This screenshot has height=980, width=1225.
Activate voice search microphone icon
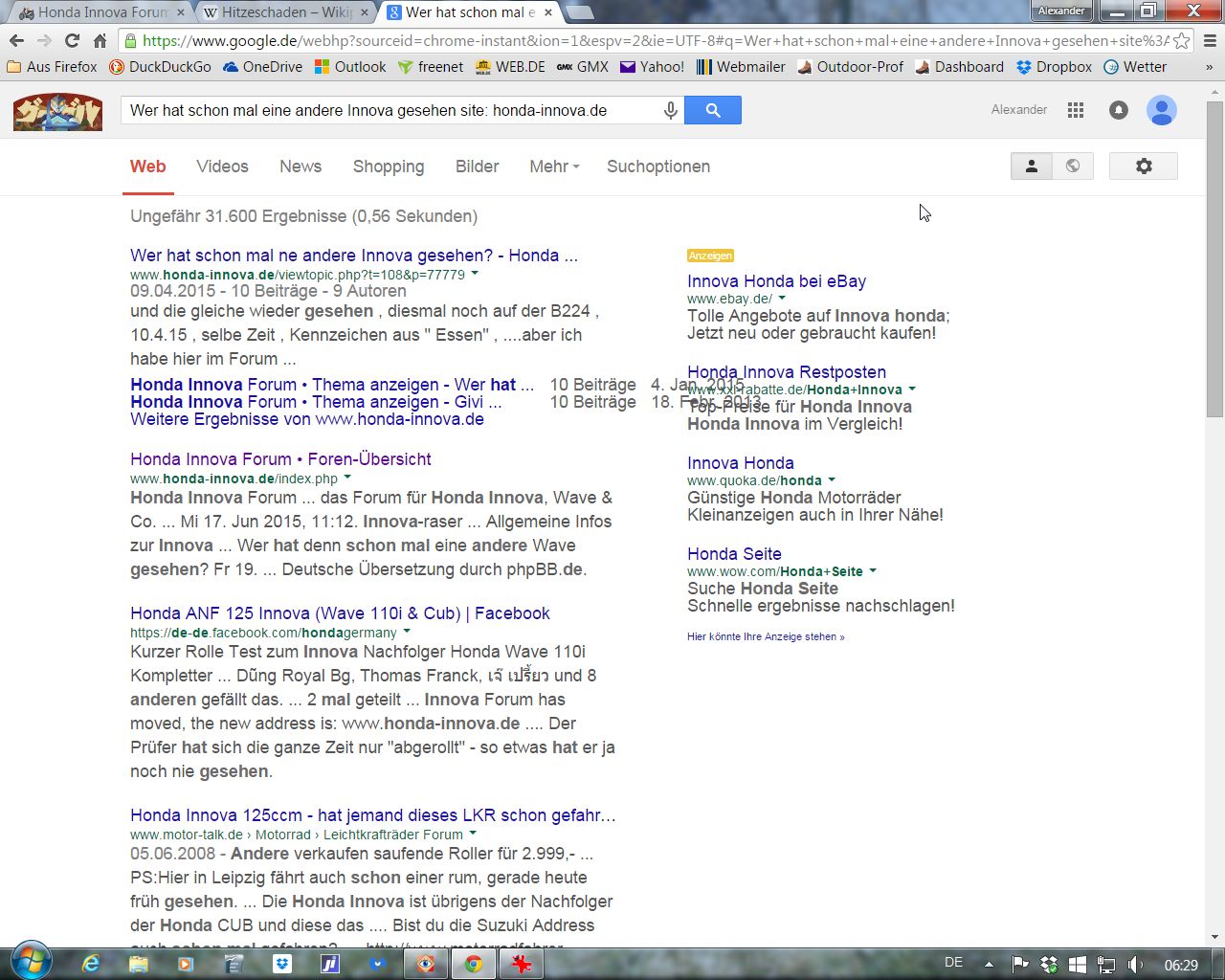point(671,110)
